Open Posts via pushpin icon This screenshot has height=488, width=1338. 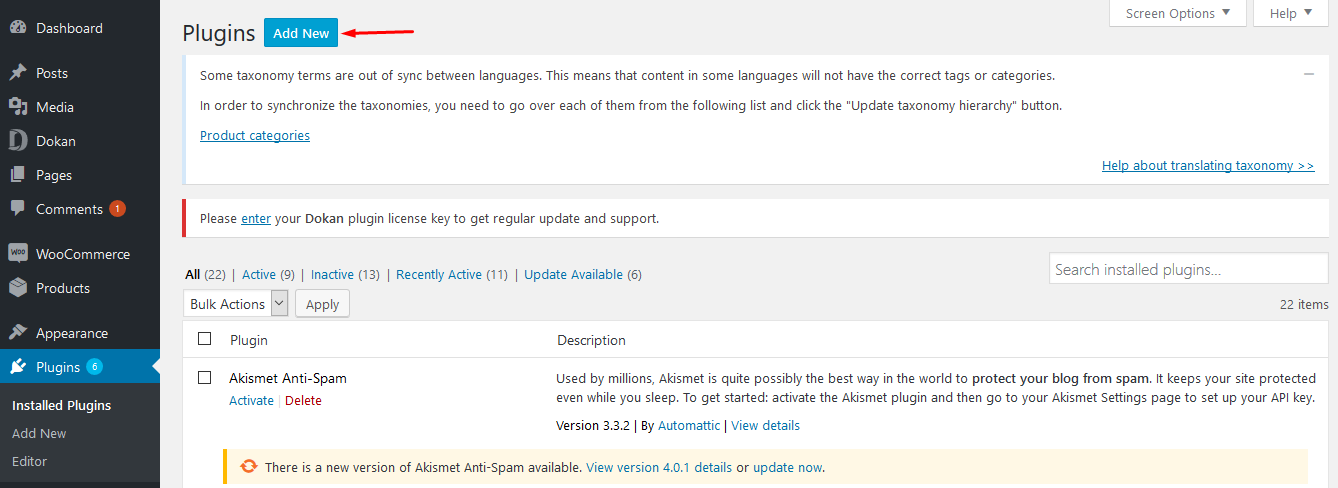(18, 73)
